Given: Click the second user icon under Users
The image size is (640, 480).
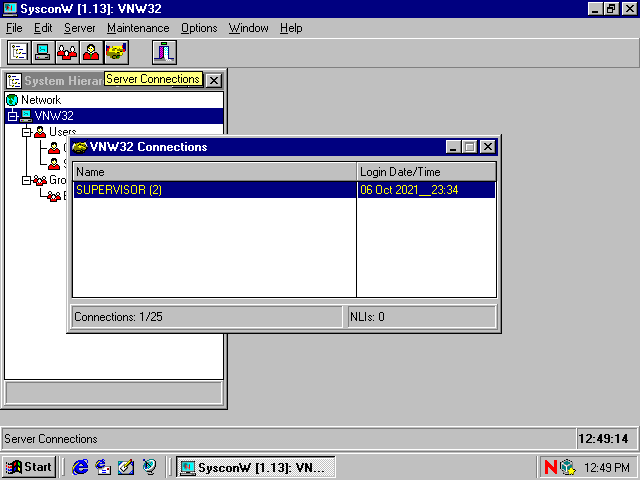Looking at the screenshot, I should pos(54,164).
